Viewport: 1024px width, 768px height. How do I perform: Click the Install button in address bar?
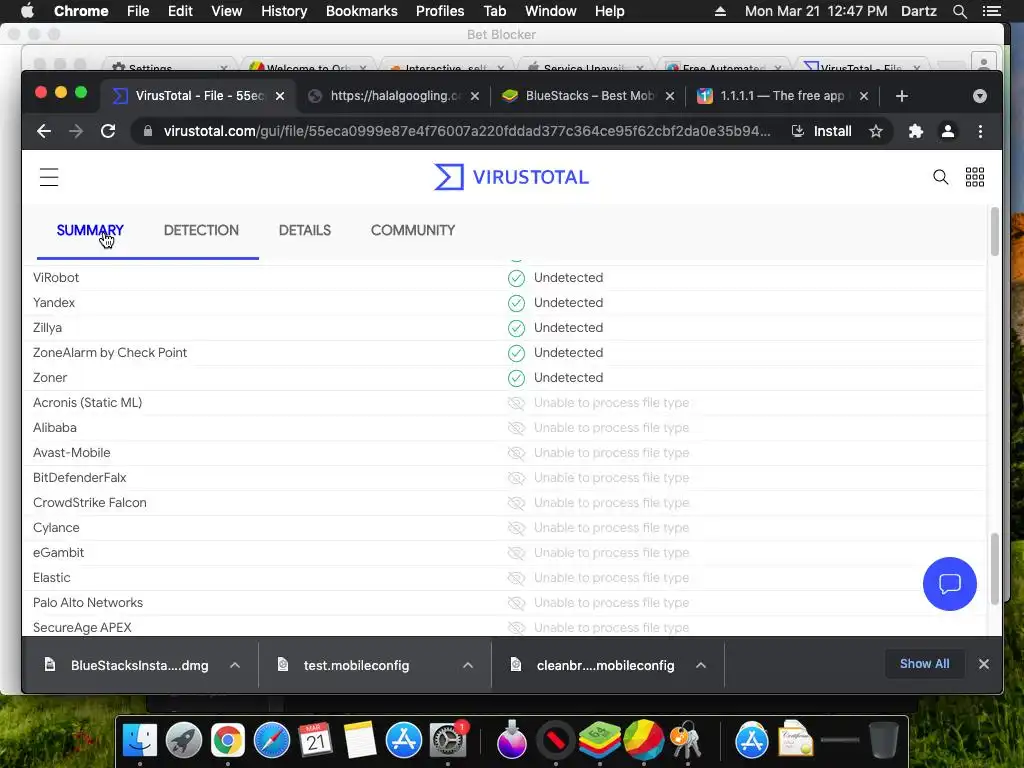822,131
